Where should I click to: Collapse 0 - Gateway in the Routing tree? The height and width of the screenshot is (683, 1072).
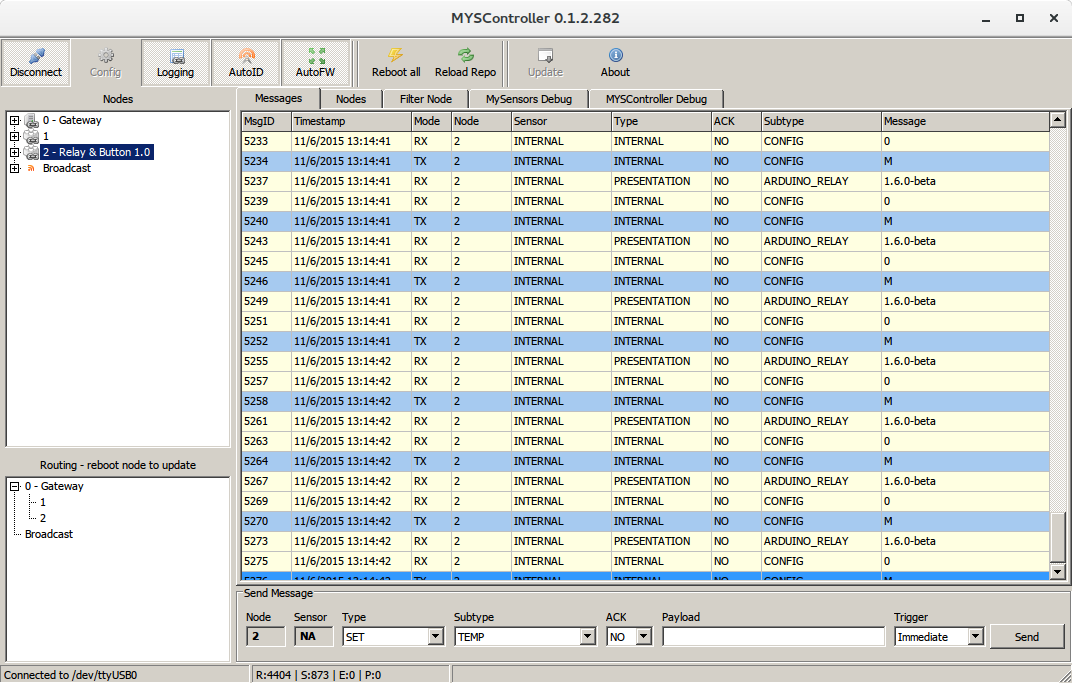(14, 486)
